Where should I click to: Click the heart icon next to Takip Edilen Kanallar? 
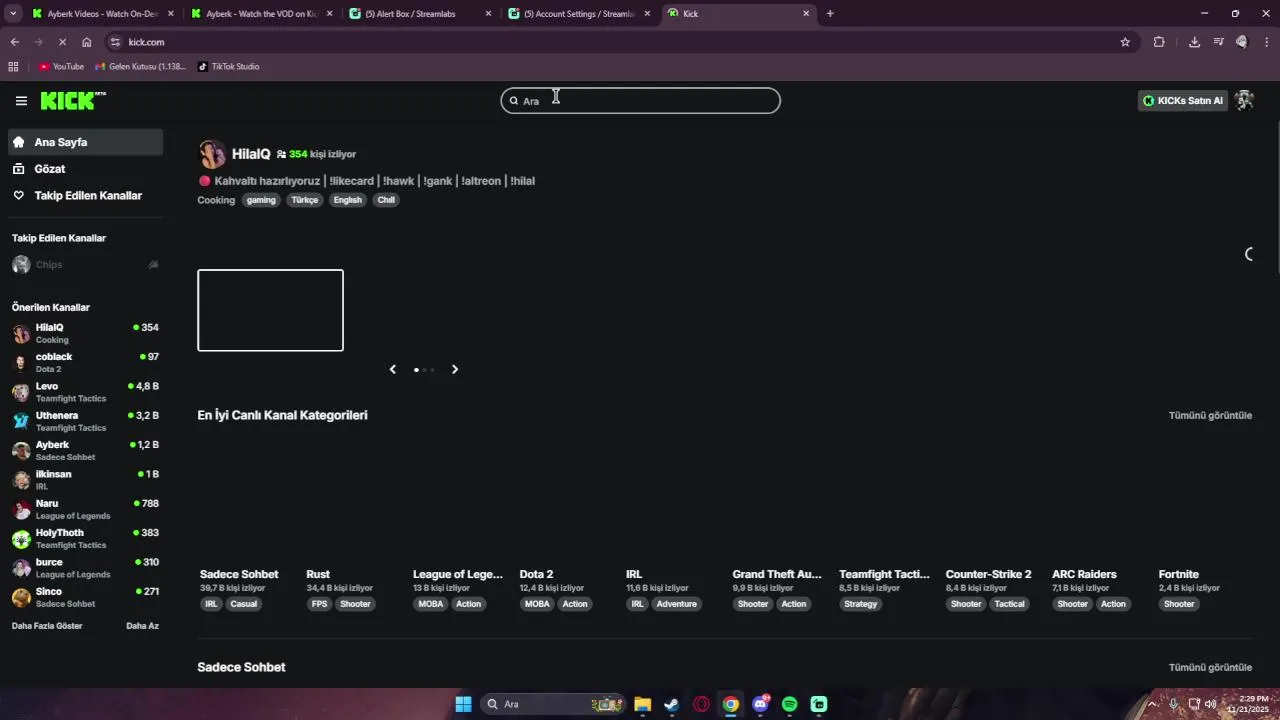(19, 195)
